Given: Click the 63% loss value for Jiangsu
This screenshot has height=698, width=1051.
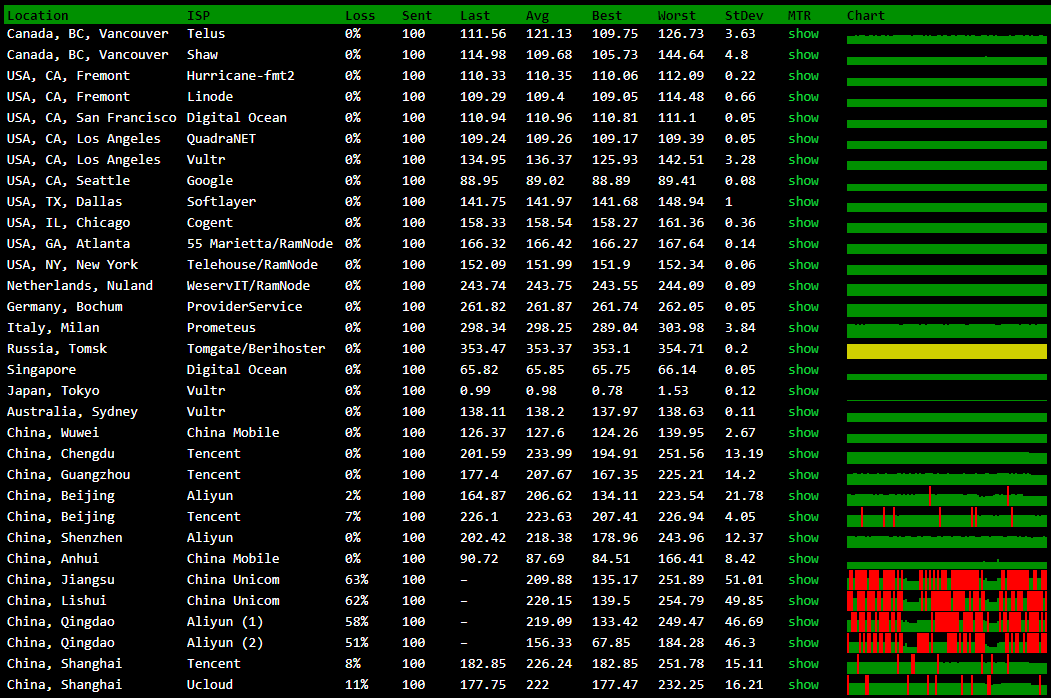Looking at the screenshot, I should coord(357,579).
